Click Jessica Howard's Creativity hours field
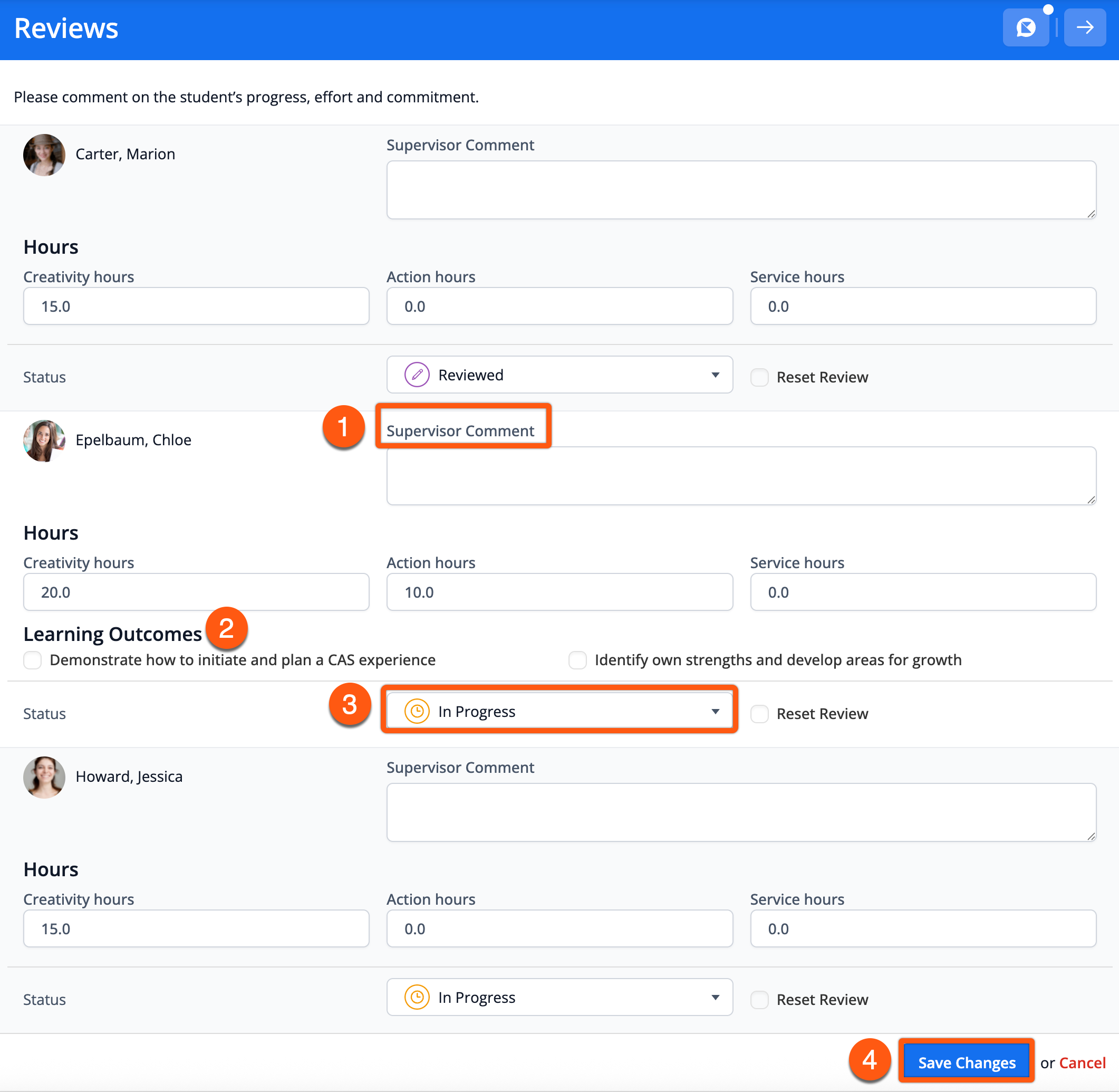The height and width of the screenshot is (1092, 1119). click(x=196, y=928)
